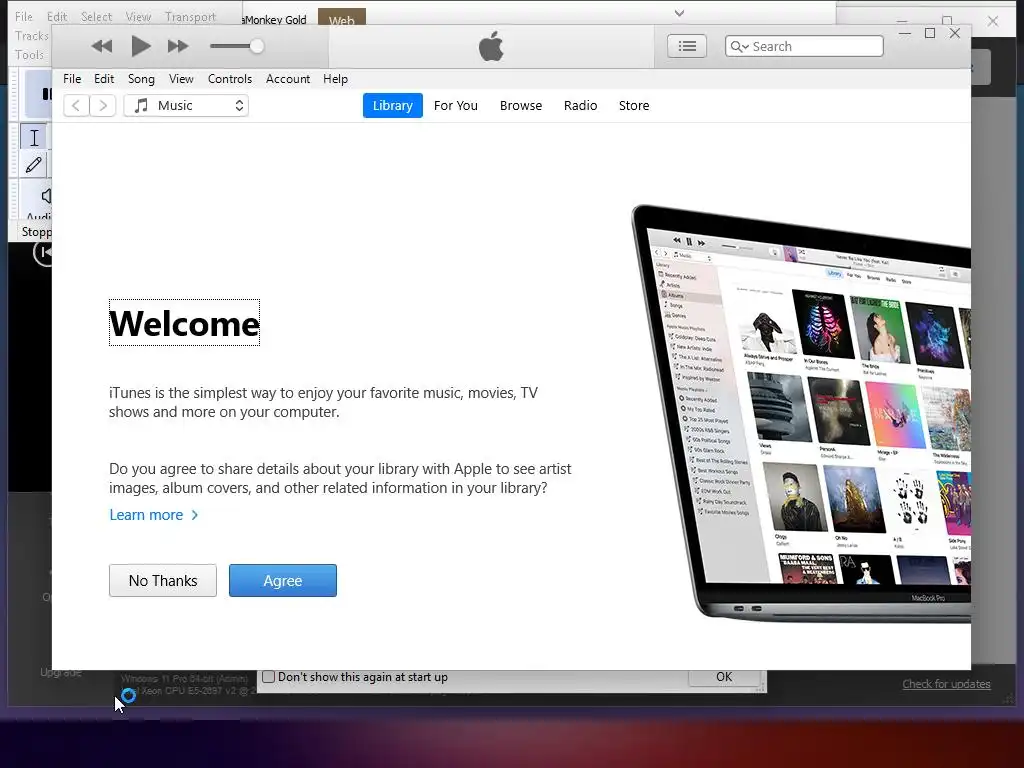
Task: Open the Transport menu in the background editor
Action: (x=190, y=17)
